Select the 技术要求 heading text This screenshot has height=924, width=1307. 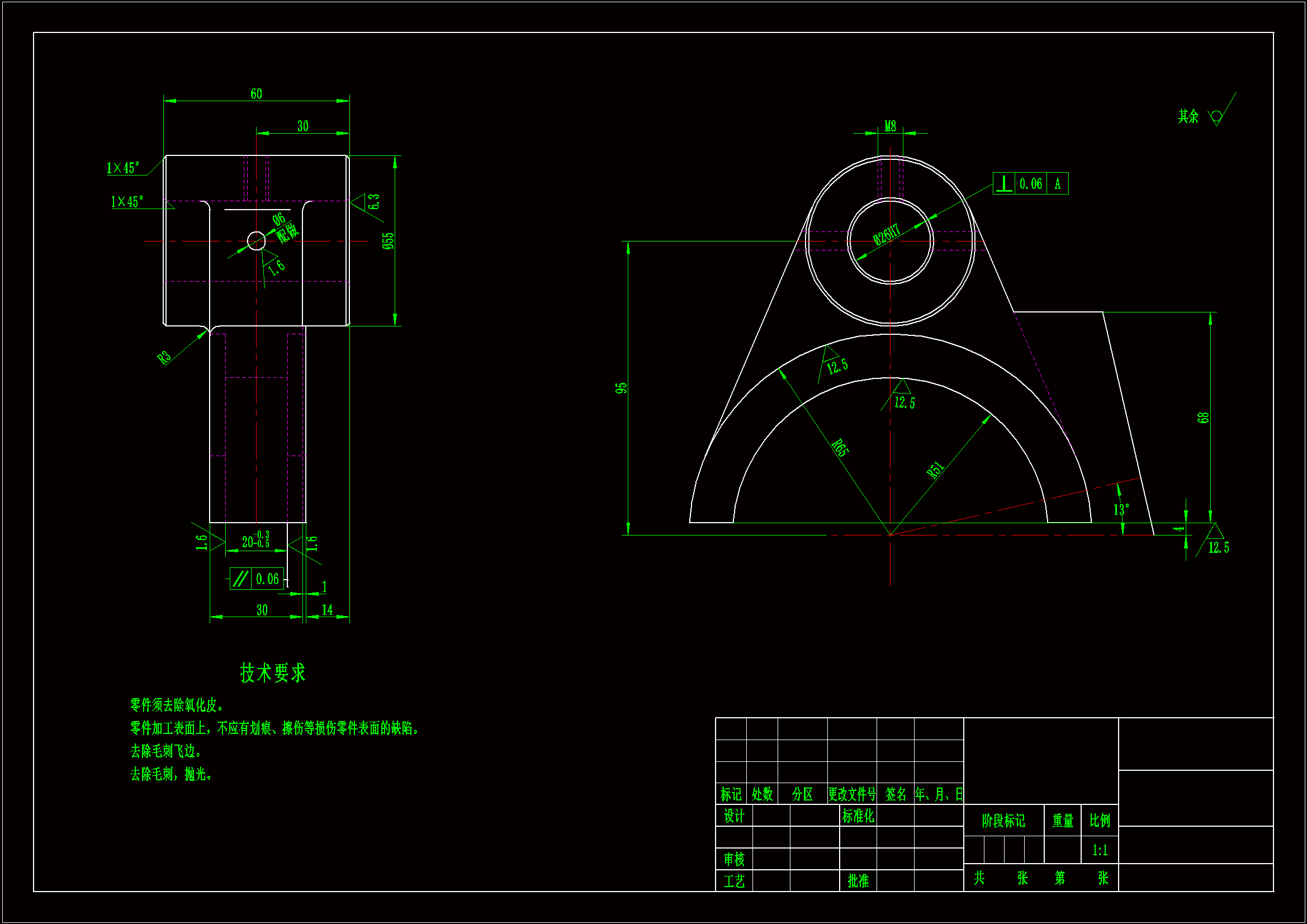(273, 672)
